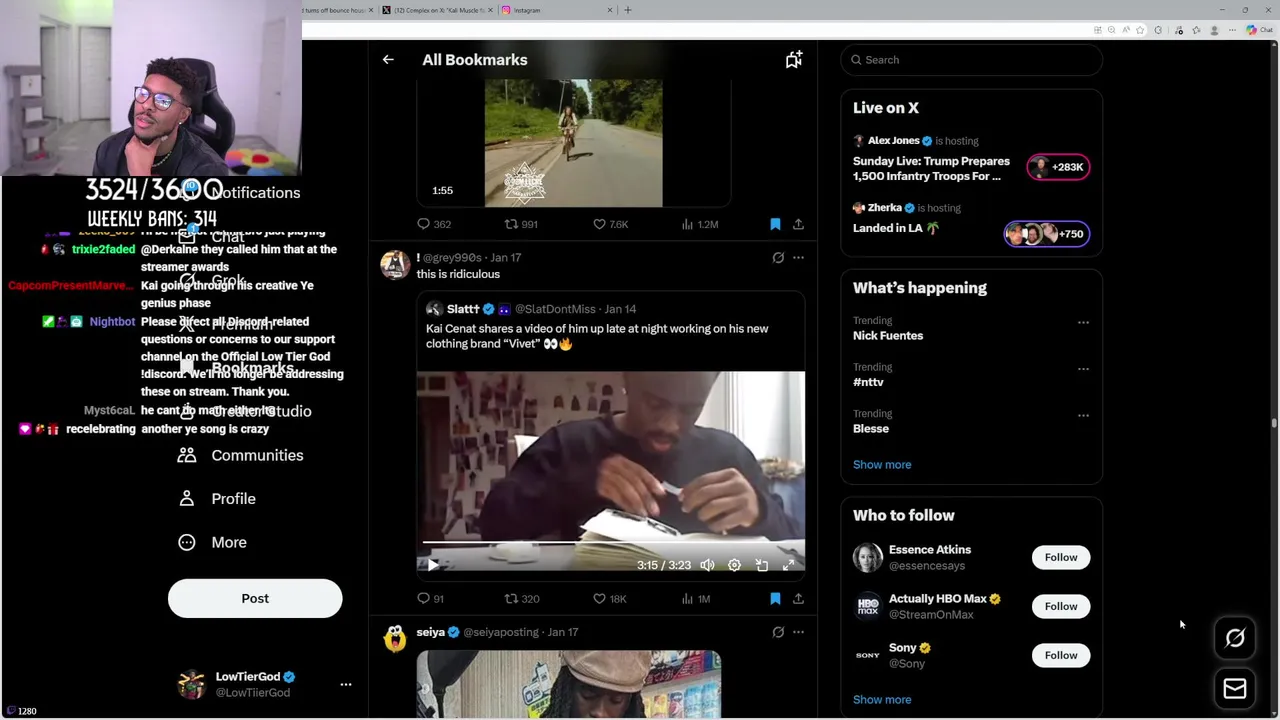1280x720 pixels.
Task: Join Zherka Landed in LA space
Action: coord(896,228)
